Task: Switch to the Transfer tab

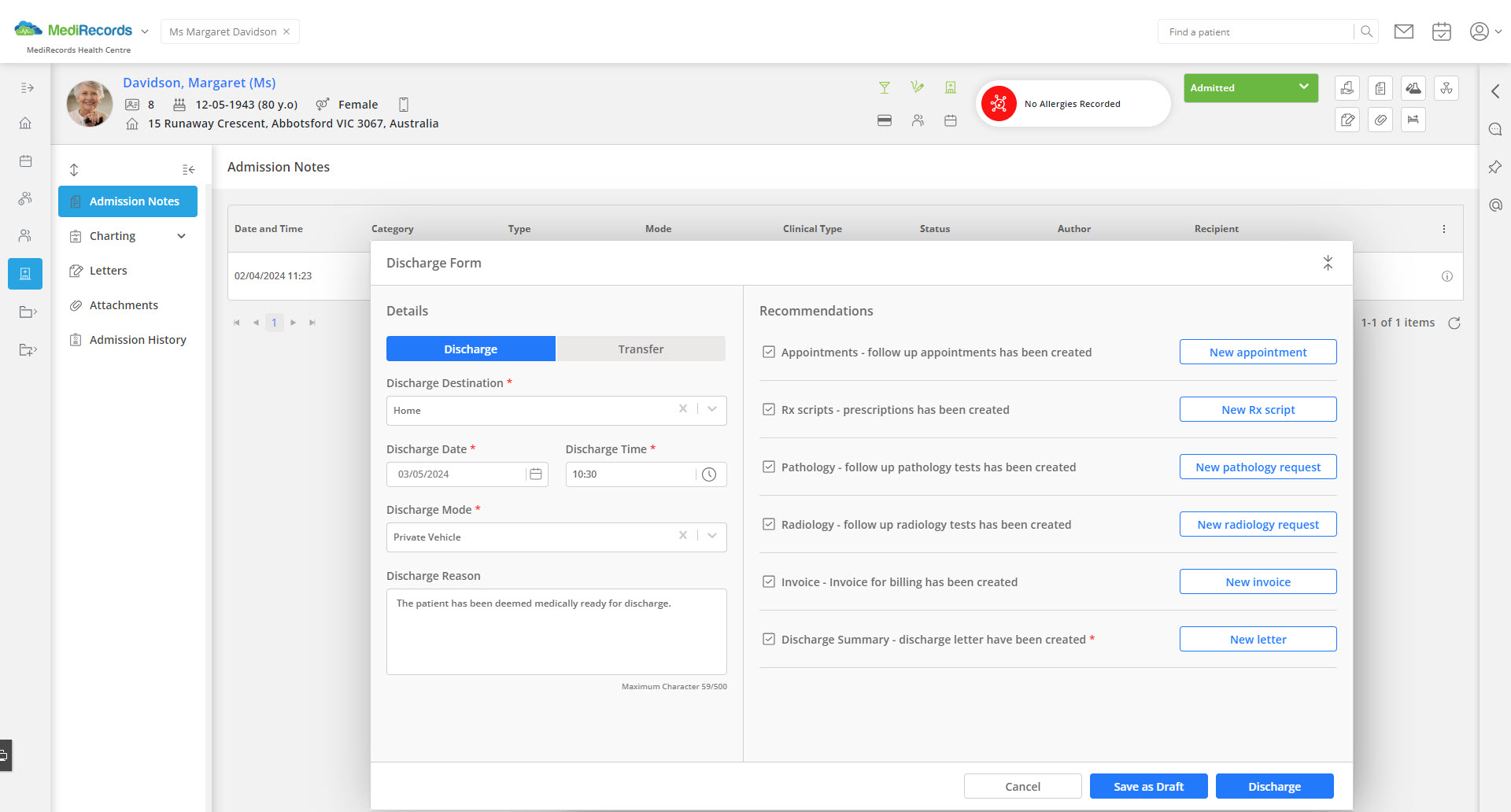Action: [x=641, y=349]
